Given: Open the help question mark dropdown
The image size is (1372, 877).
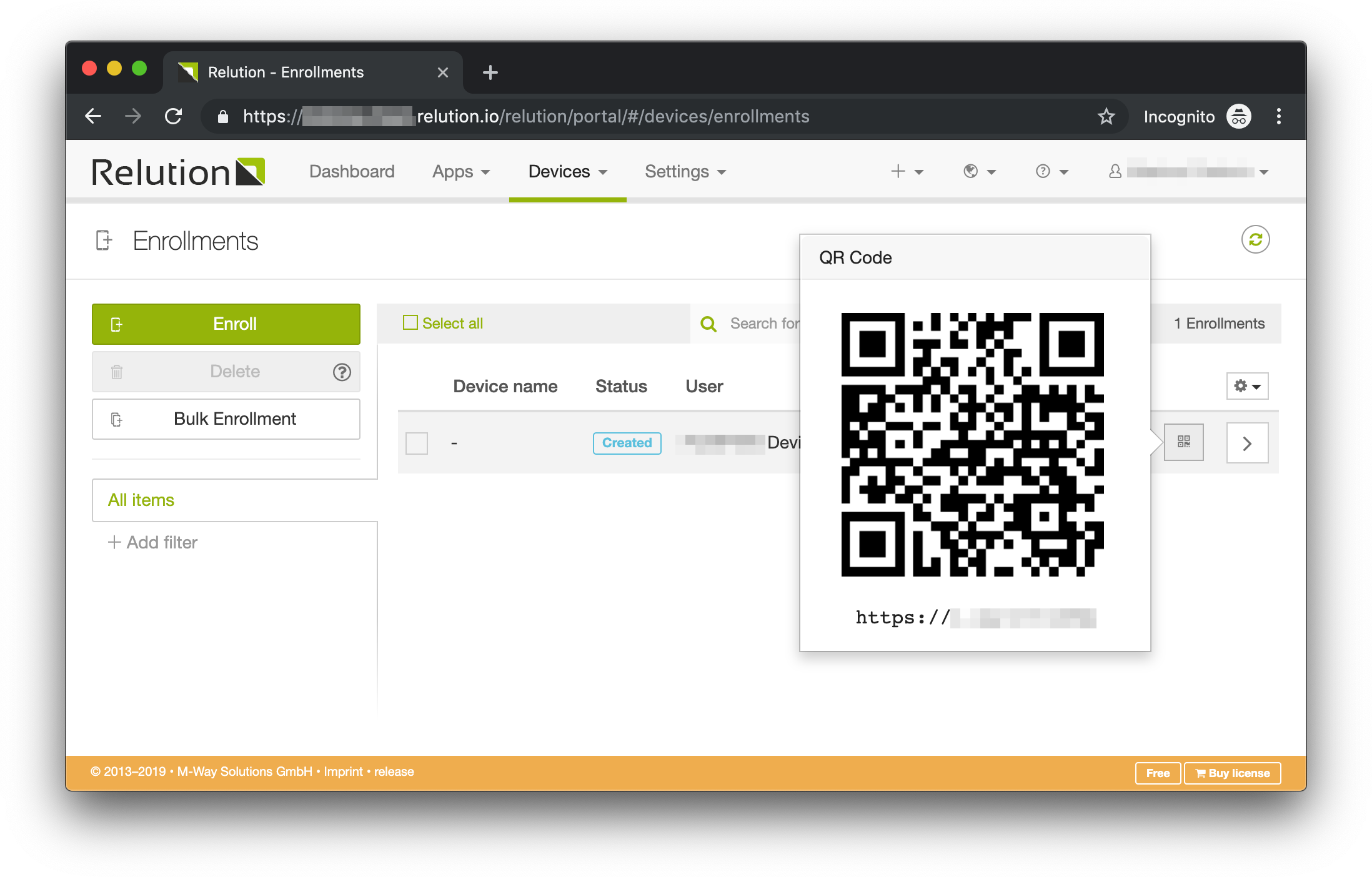Looking at the screenshot, I should click(x=1052, y=171).
